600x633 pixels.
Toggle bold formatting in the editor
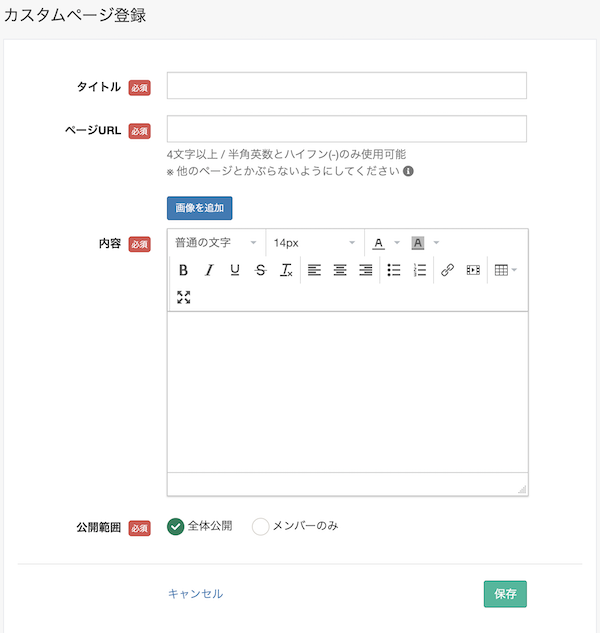pyautogui.click(x=183, y=270)
